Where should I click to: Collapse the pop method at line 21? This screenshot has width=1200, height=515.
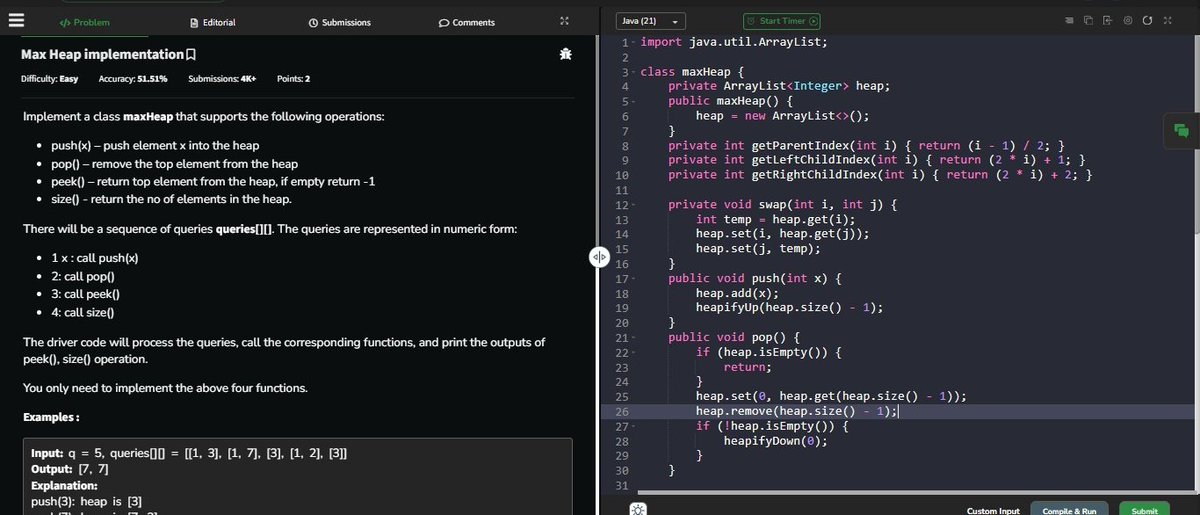click(634, 338)
